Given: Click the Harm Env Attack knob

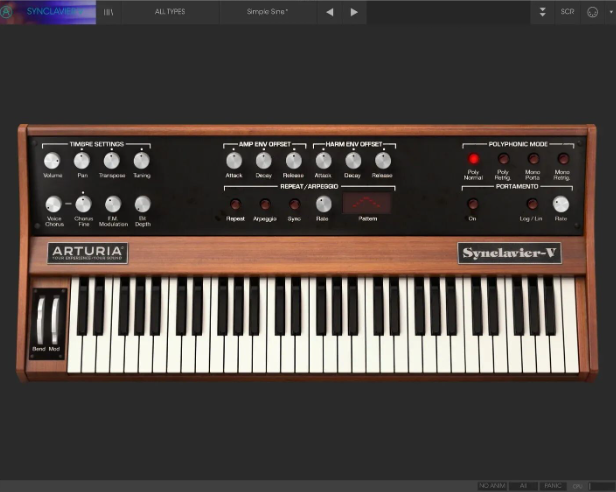Looking at the screenshot, I should click(x=323, y=161).
